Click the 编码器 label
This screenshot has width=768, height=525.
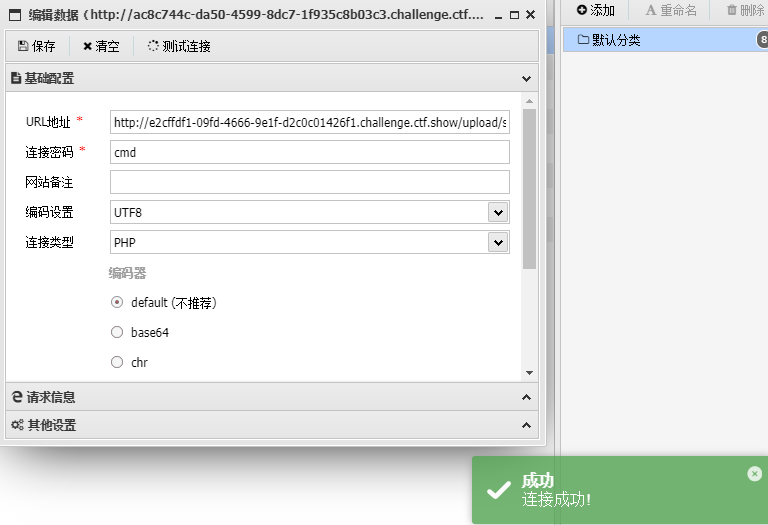[x=127, y=273]
